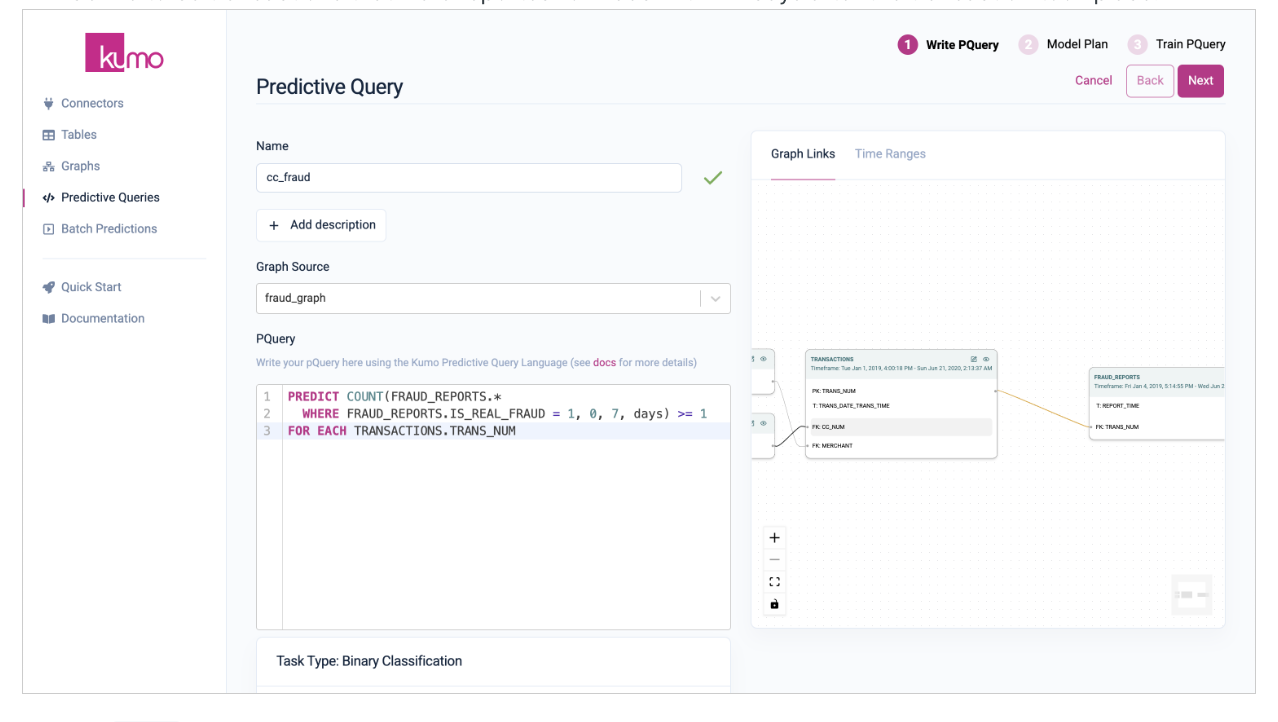This screenshot has width=1278, height=722.
Task: Click the Graph Source dropdown chevron
Action: pyautogui.click(x=715, y=298)
